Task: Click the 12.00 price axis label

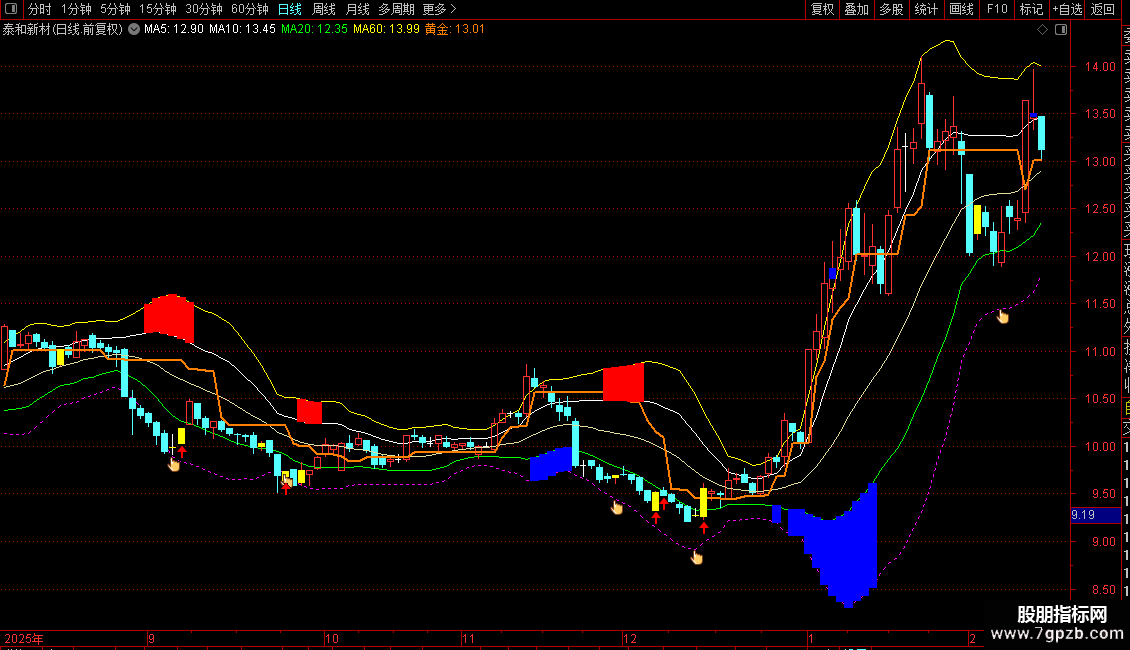Action: click(x=1100, y=257)
